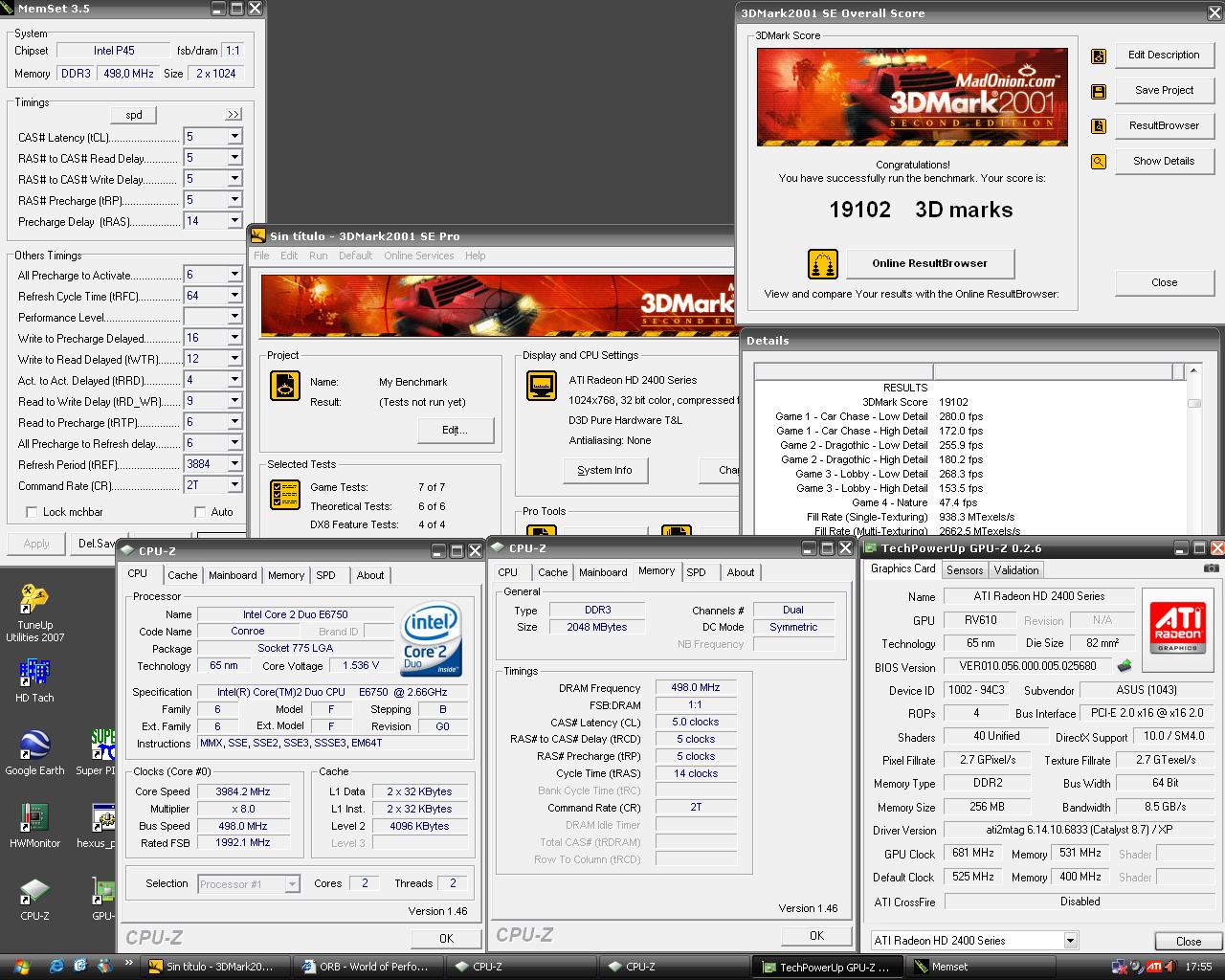Open Precharge Delay (tRAS) dropdown
Screen dimensions: 1225x980
pos(234,221)
